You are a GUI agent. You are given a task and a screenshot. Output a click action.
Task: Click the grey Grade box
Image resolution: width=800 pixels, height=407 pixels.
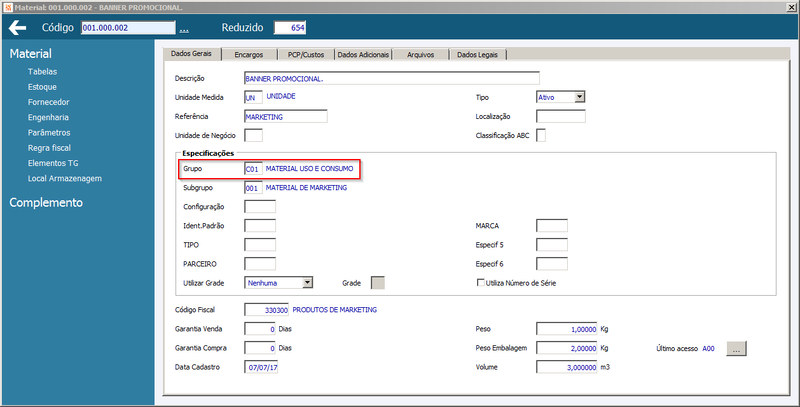[378, 283]
